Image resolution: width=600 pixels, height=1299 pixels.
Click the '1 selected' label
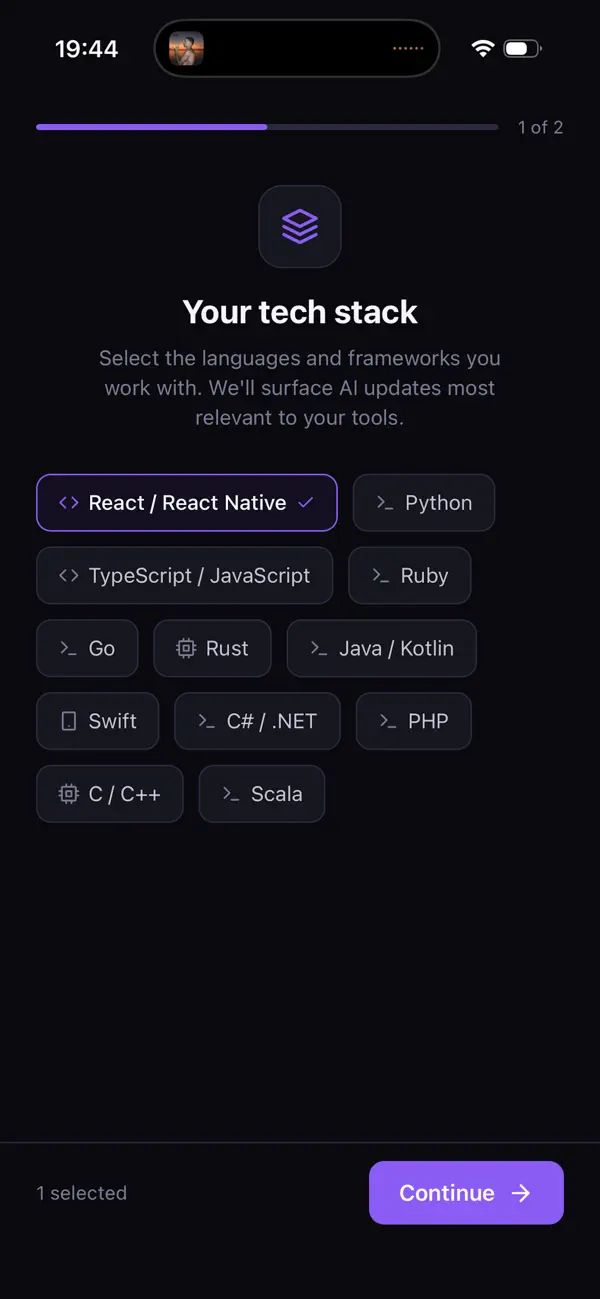(81, 1192)
